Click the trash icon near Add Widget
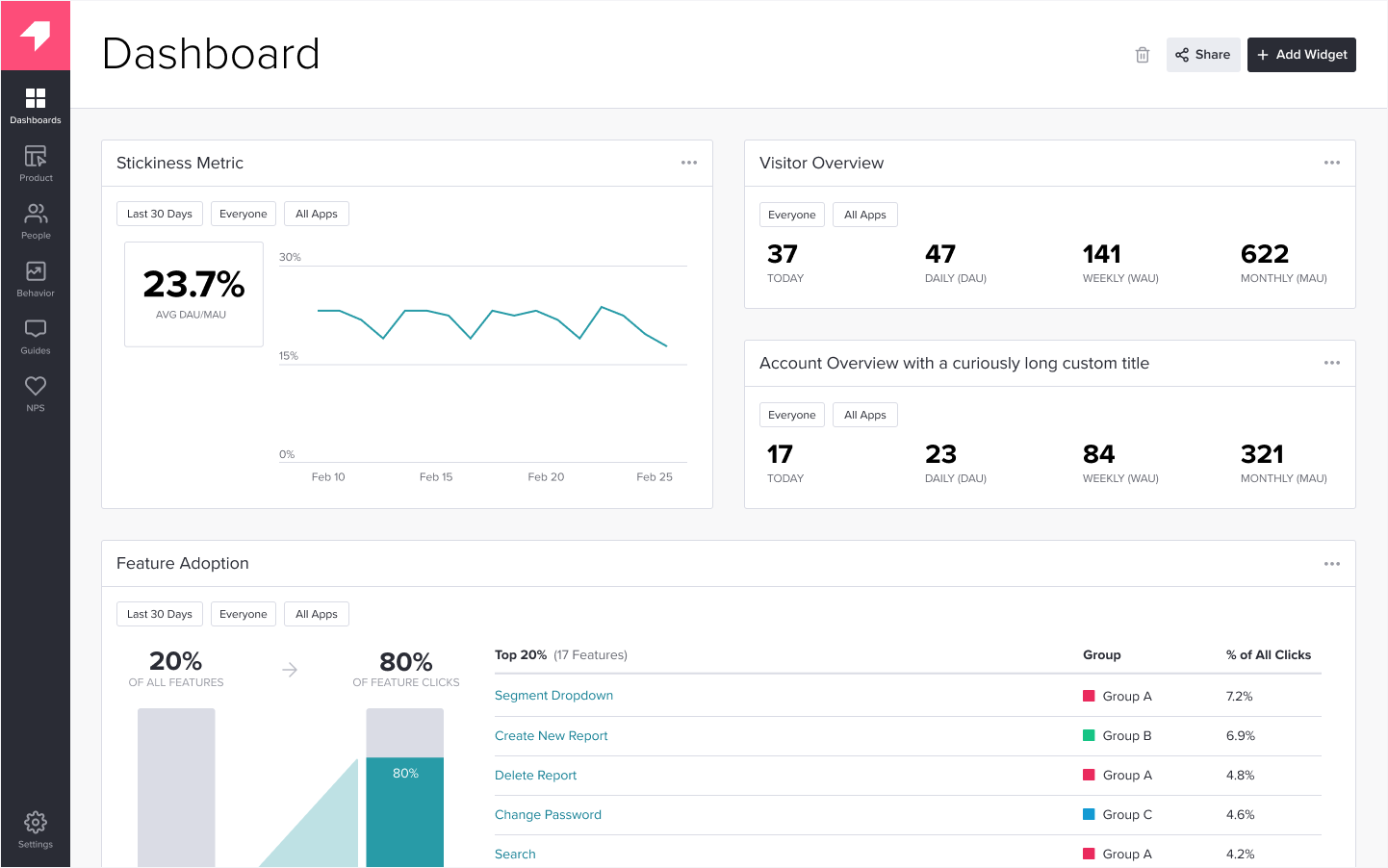Screen dimensions: 1388x868 coord(1143,55)
